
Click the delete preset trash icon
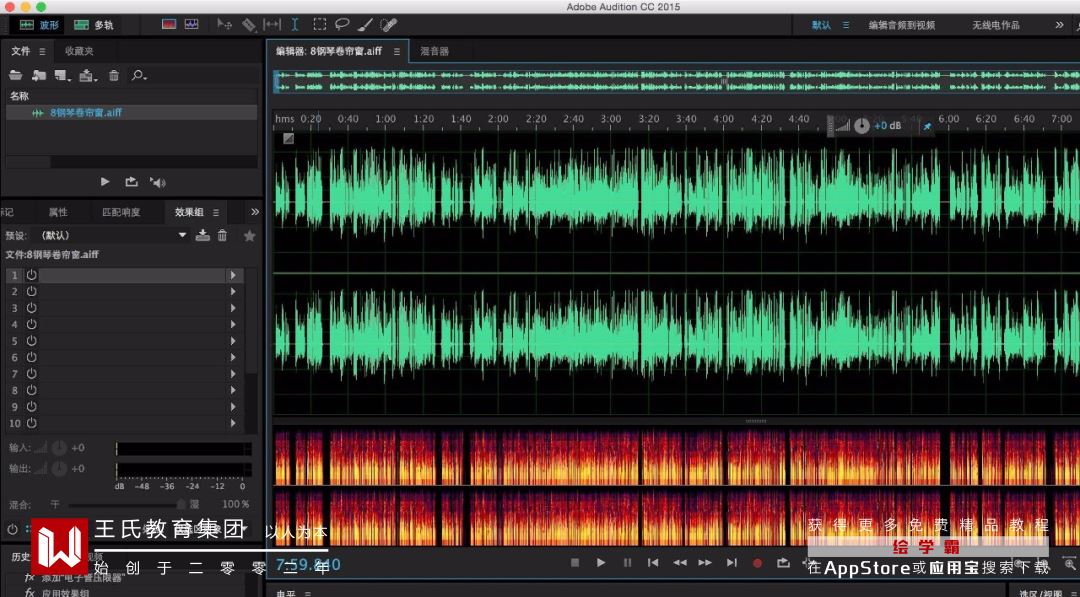coord(222,235)
